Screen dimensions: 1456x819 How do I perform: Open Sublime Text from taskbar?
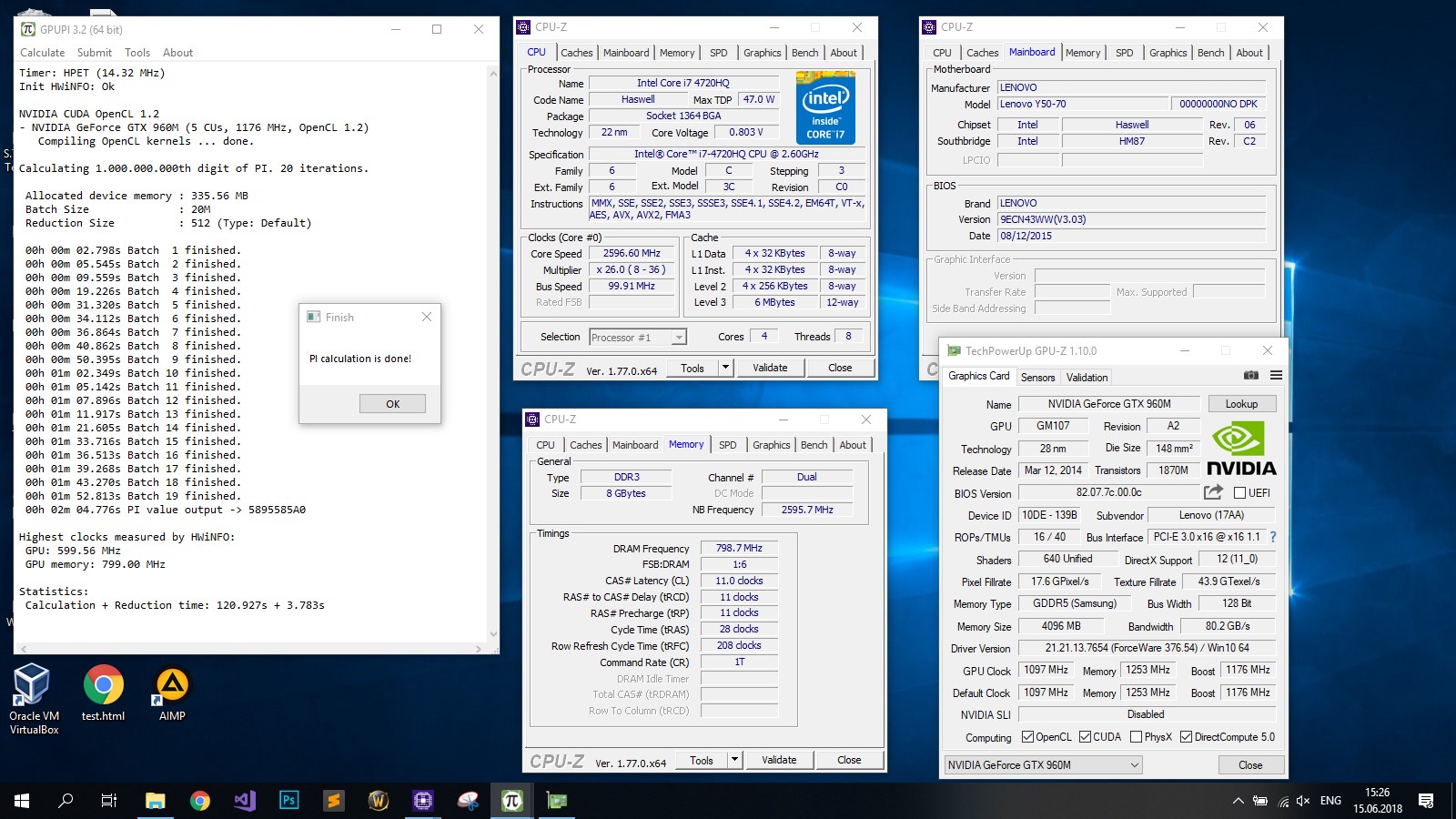[x=334, y=801]
